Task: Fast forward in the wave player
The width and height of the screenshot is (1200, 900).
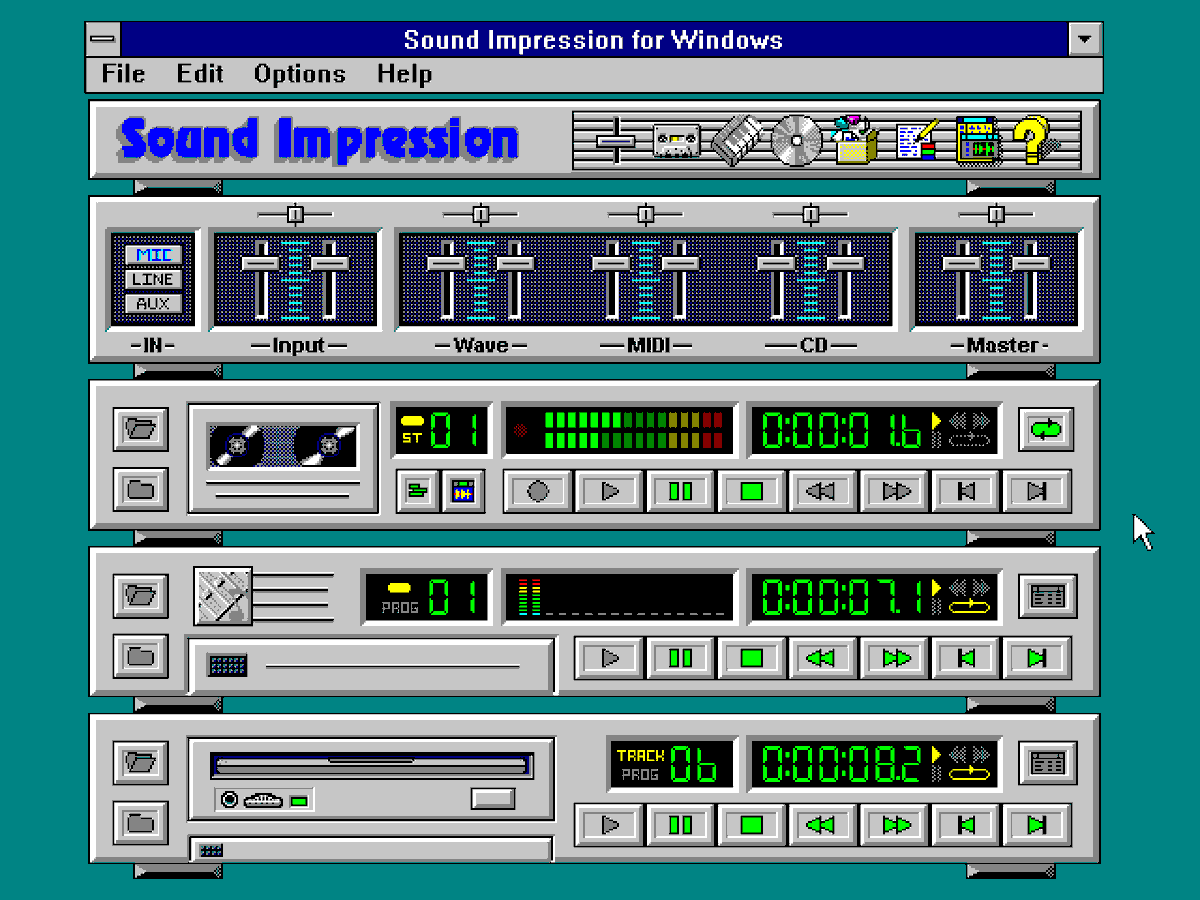Action: [896, 491]
